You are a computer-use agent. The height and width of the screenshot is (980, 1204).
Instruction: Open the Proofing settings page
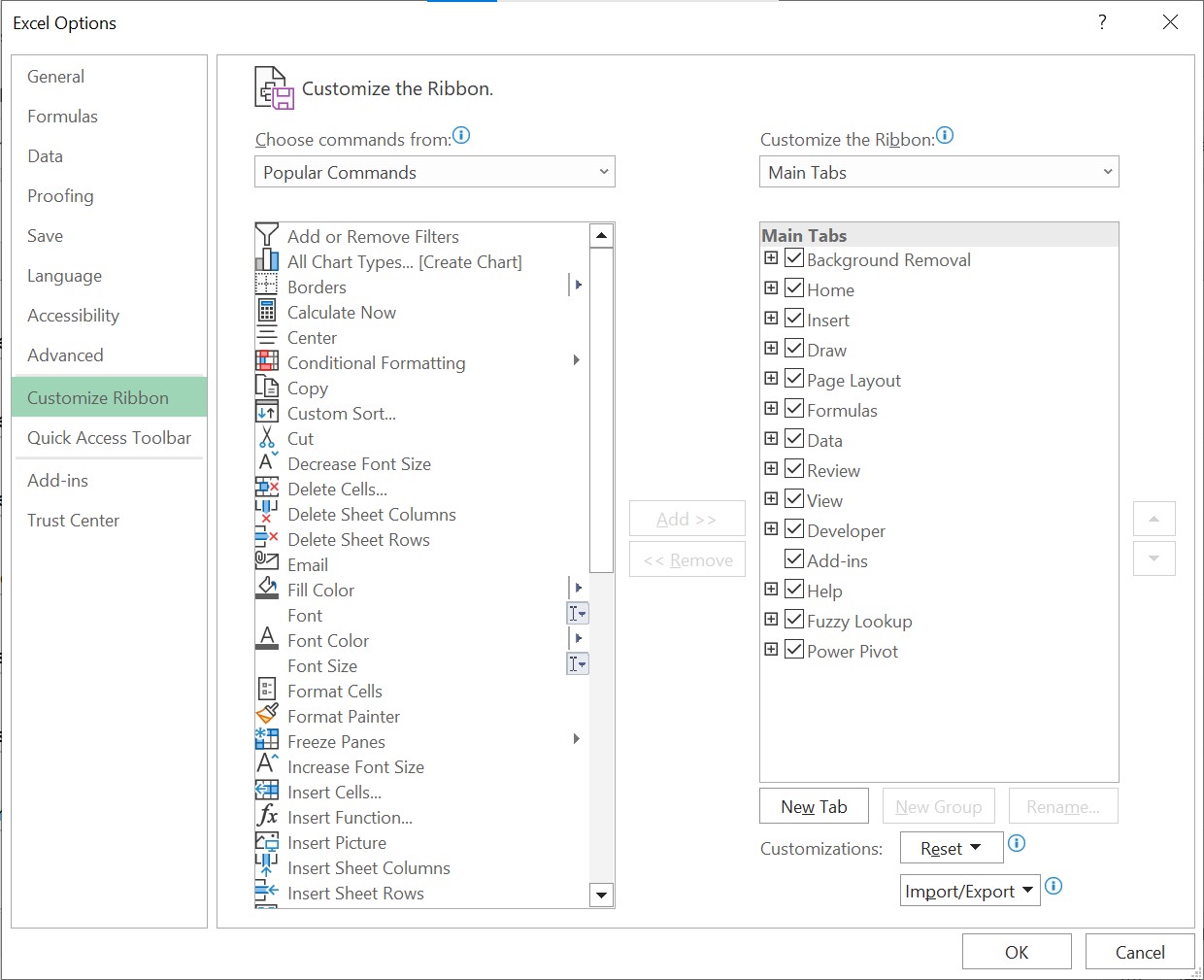(59, 196)
